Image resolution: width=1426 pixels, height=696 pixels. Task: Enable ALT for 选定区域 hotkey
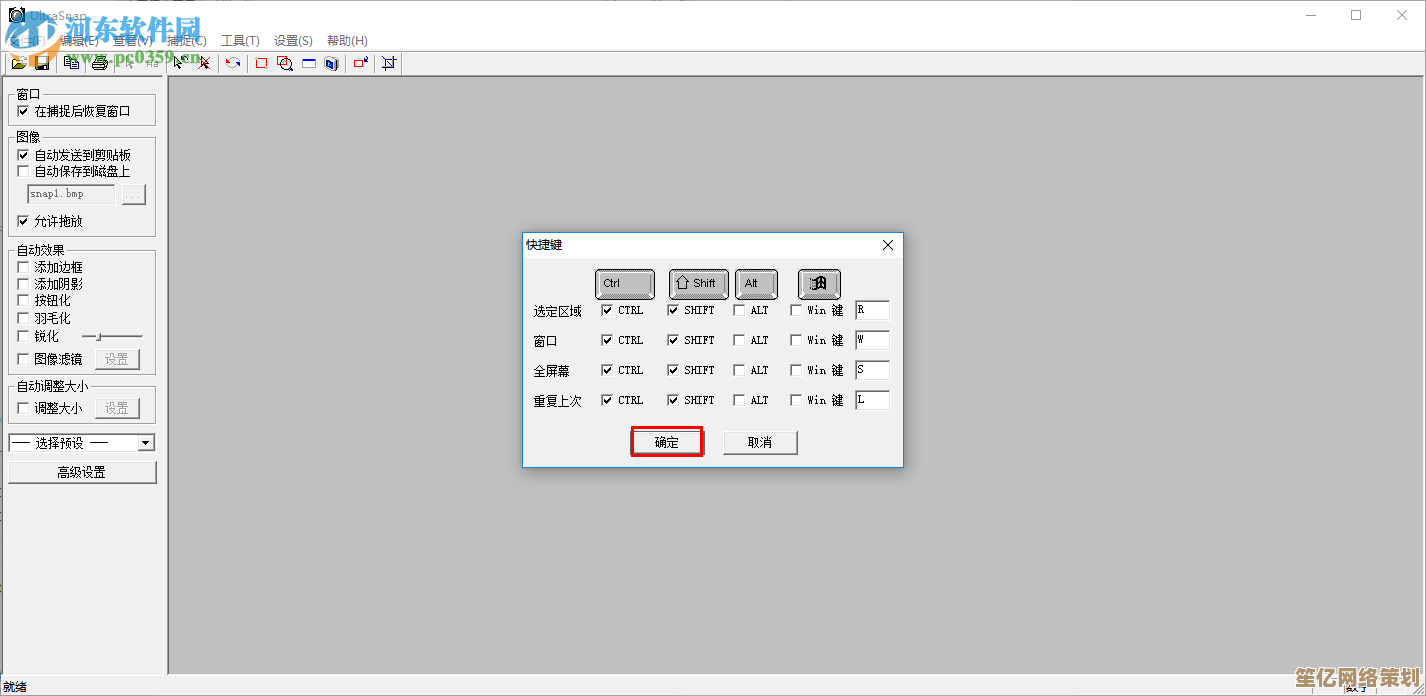(x=739, y=310)
